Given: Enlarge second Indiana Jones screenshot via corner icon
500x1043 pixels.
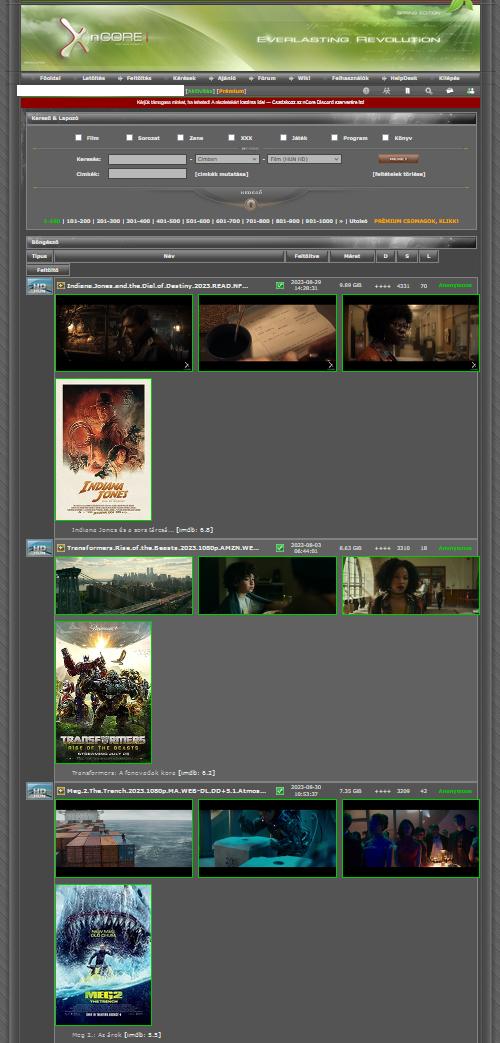Looking at the screenshot, I should coord(330,365).
